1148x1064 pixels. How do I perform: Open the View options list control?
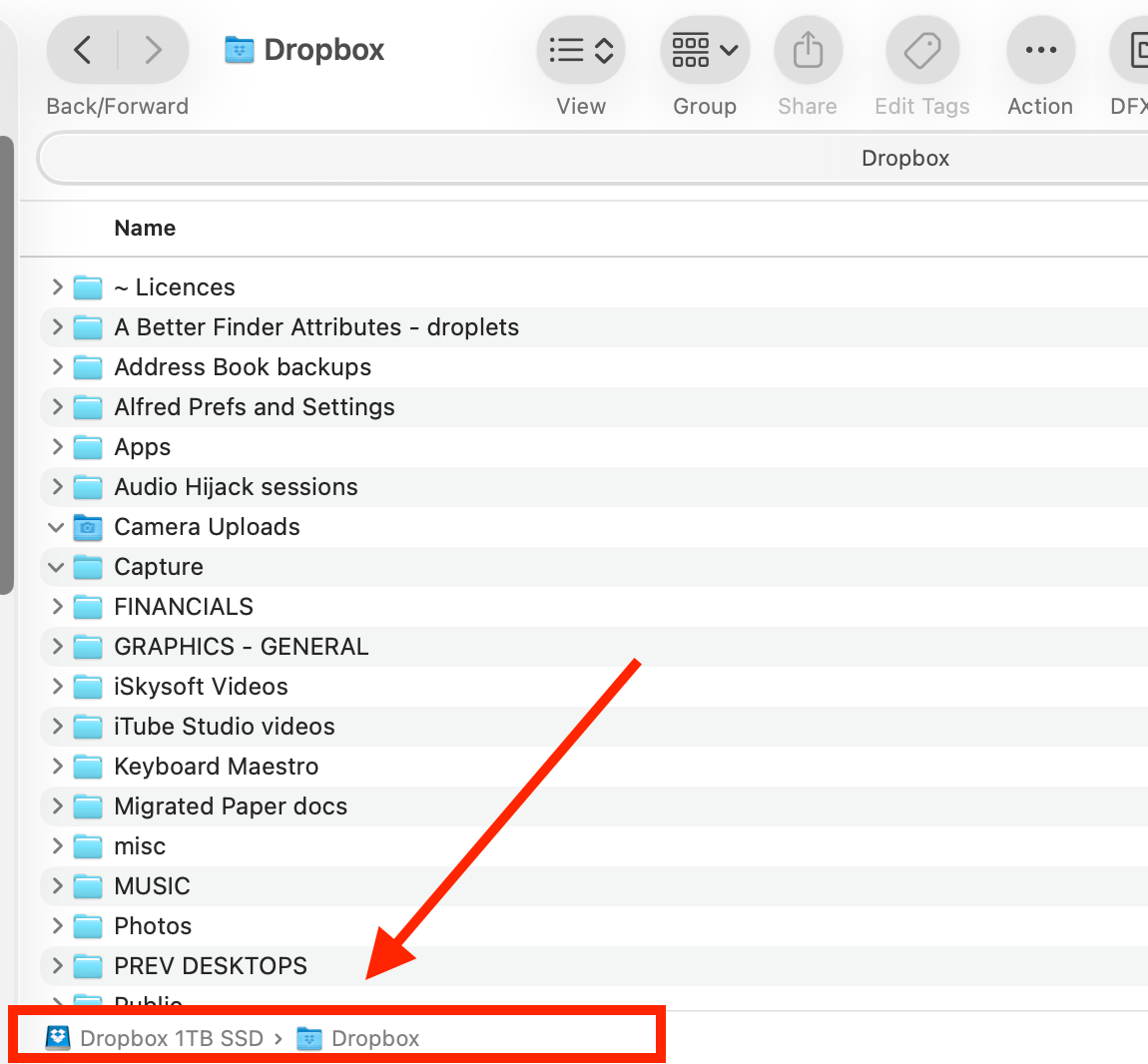click(x=581, y=50)
